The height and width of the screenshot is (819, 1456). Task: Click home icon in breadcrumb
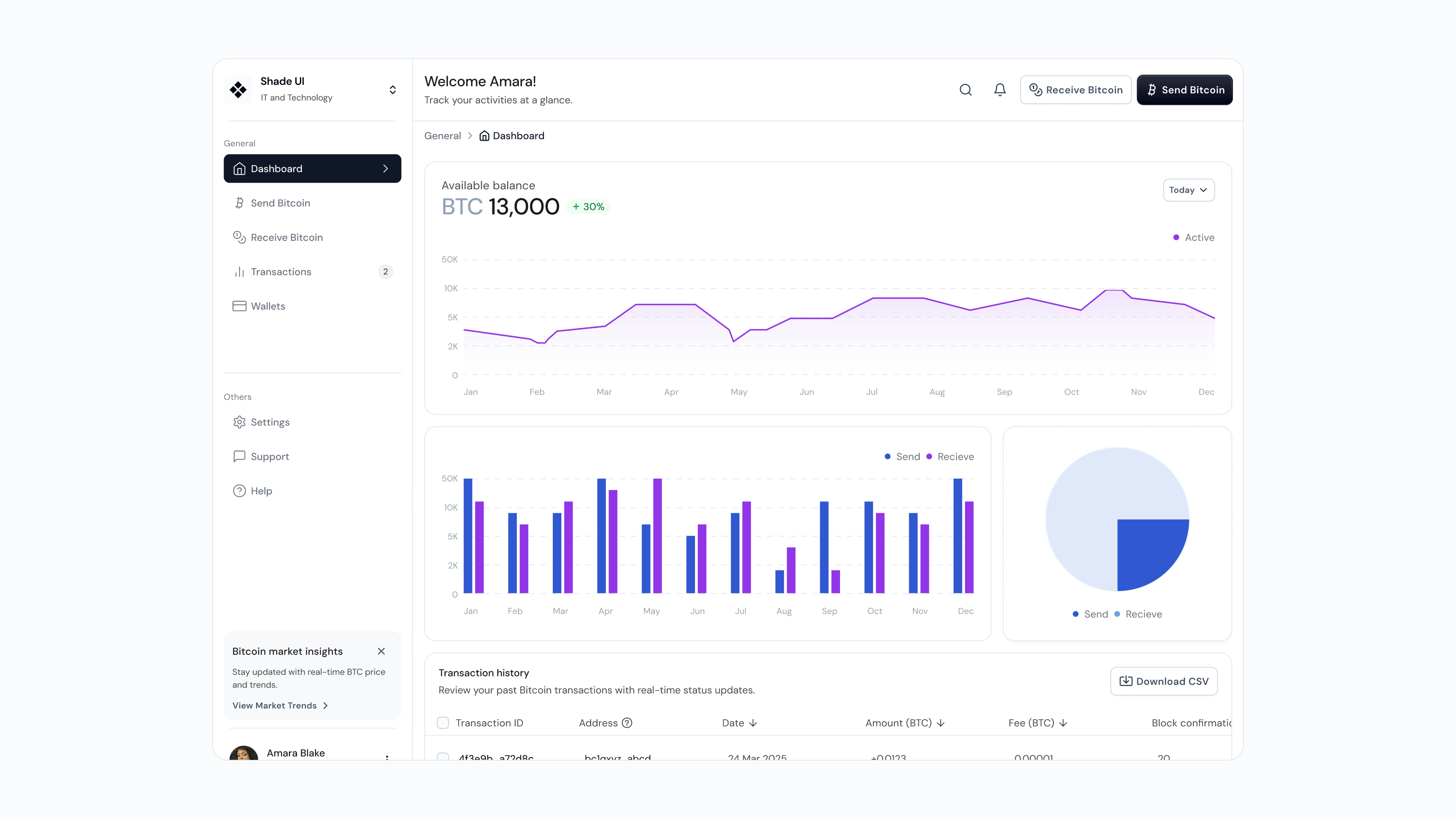point(484,136)
